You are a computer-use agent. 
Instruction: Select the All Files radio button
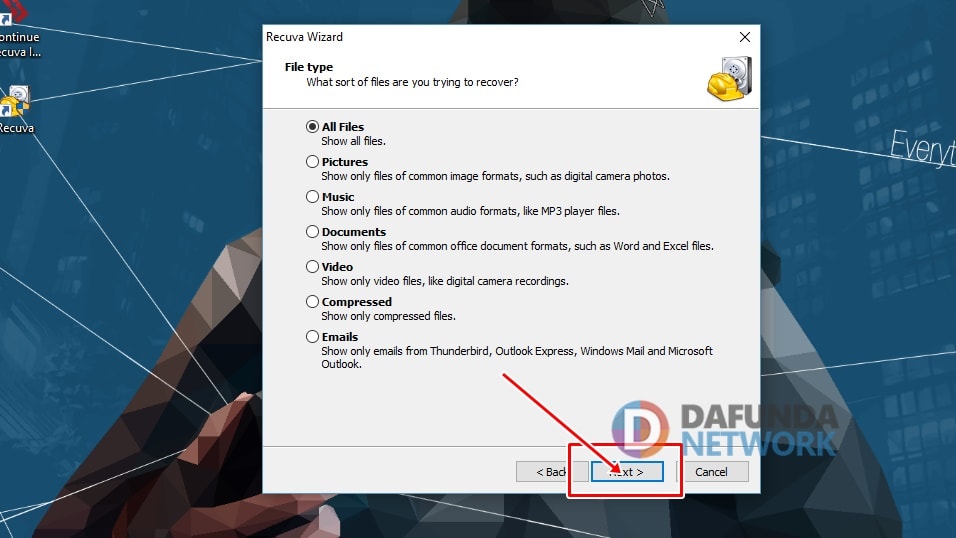tap(313, 127)
